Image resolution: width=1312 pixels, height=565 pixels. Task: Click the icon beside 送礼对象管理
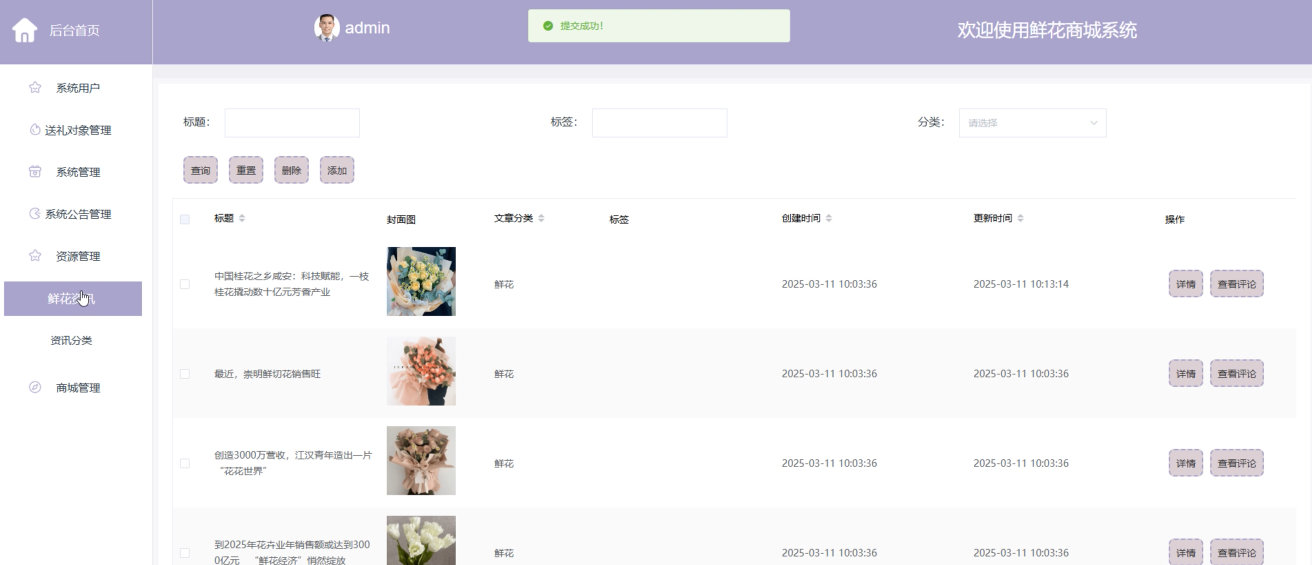coord(35,130)
